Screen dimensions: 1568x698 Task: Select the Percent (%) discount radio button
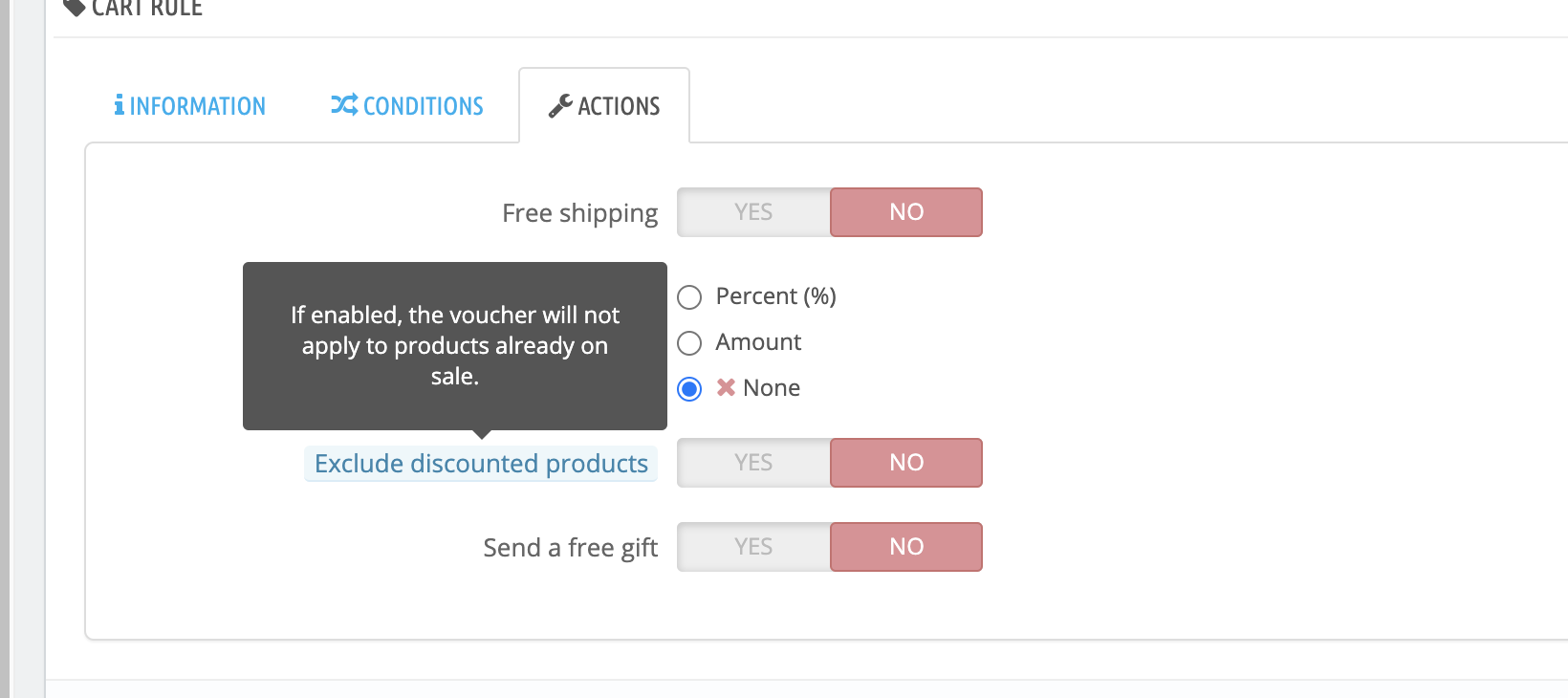689,297
